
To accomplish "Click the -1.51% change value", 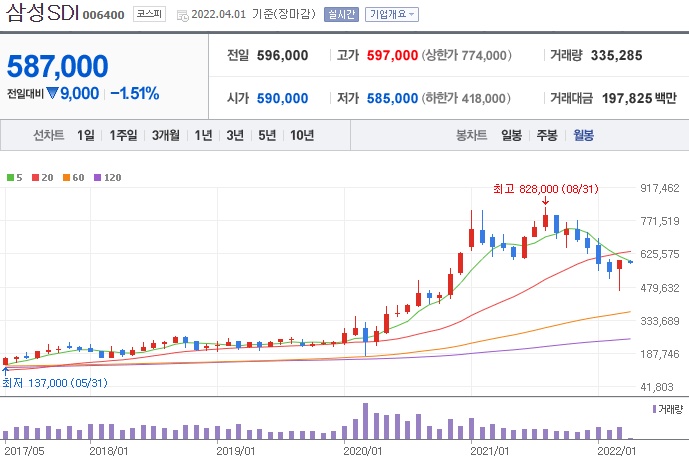I will click(134, 94).
